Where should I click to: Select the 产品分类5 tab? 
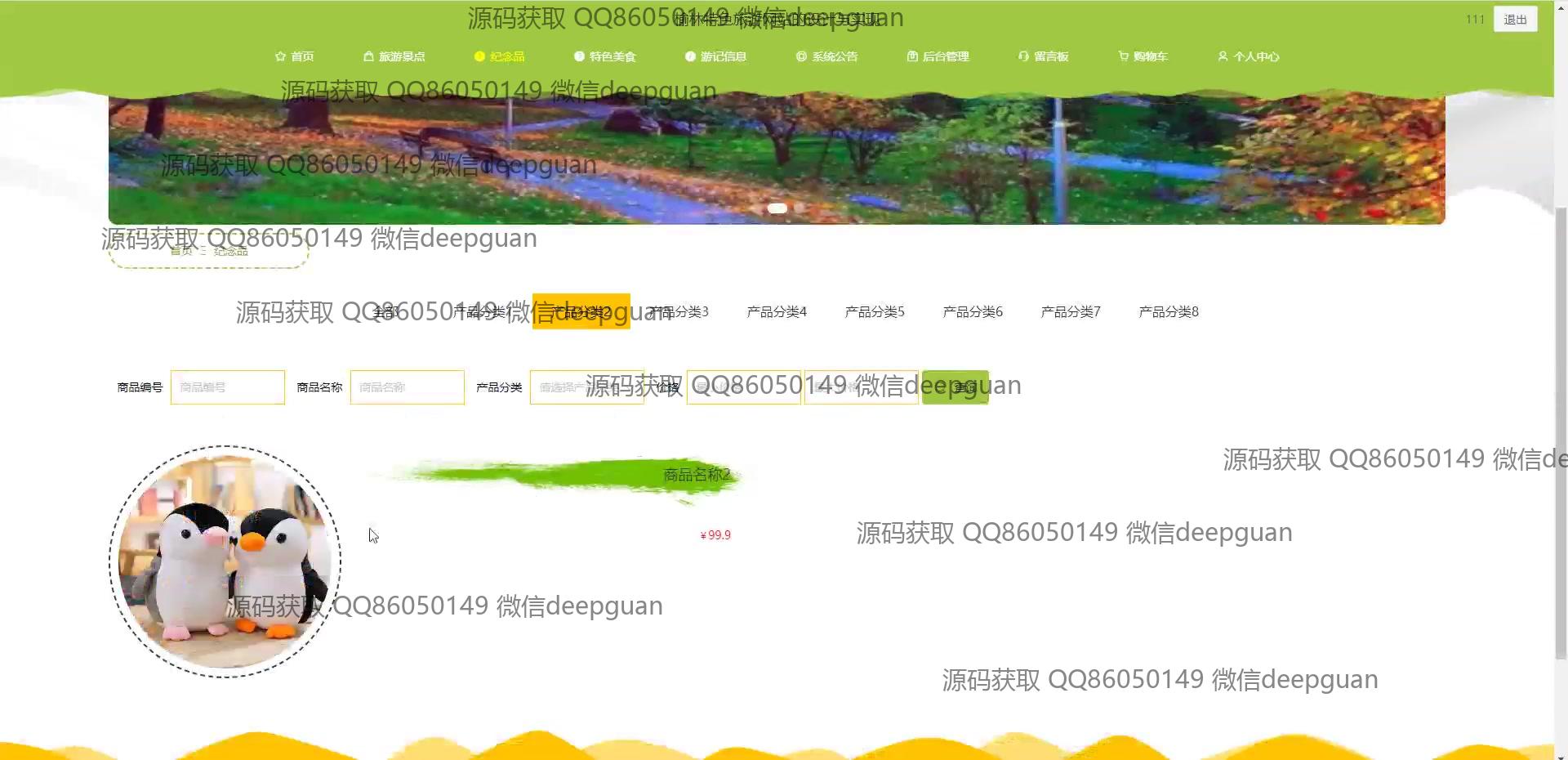(875, 311)
